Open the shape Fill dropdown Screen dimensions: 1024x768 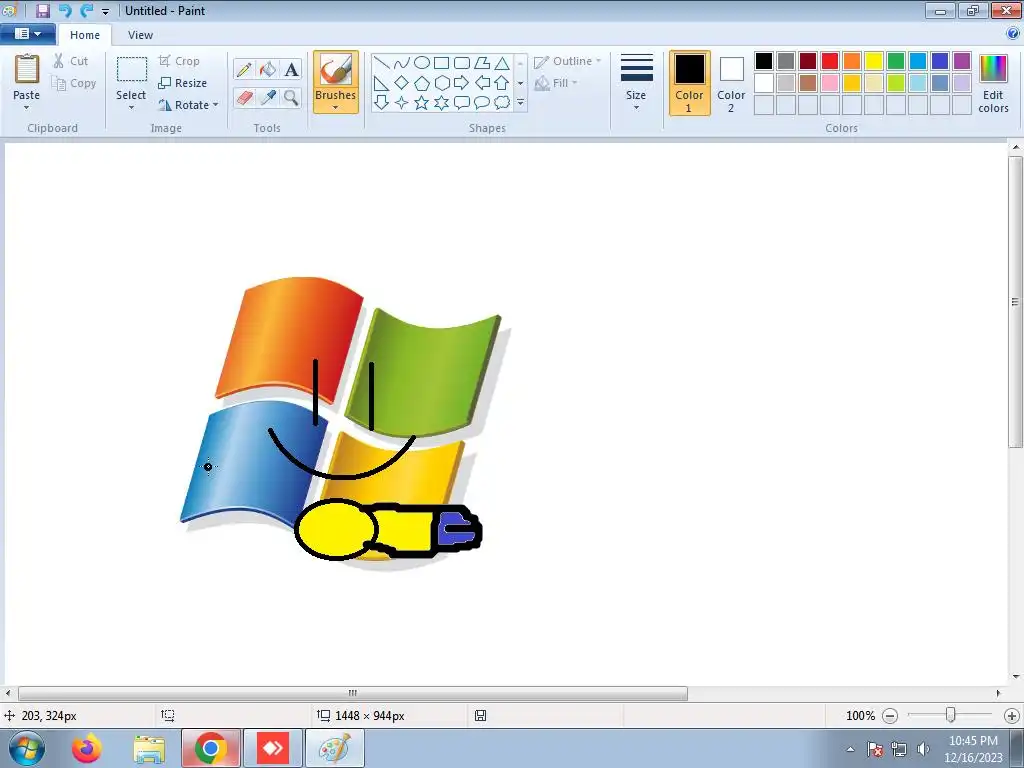click(556, 83)
